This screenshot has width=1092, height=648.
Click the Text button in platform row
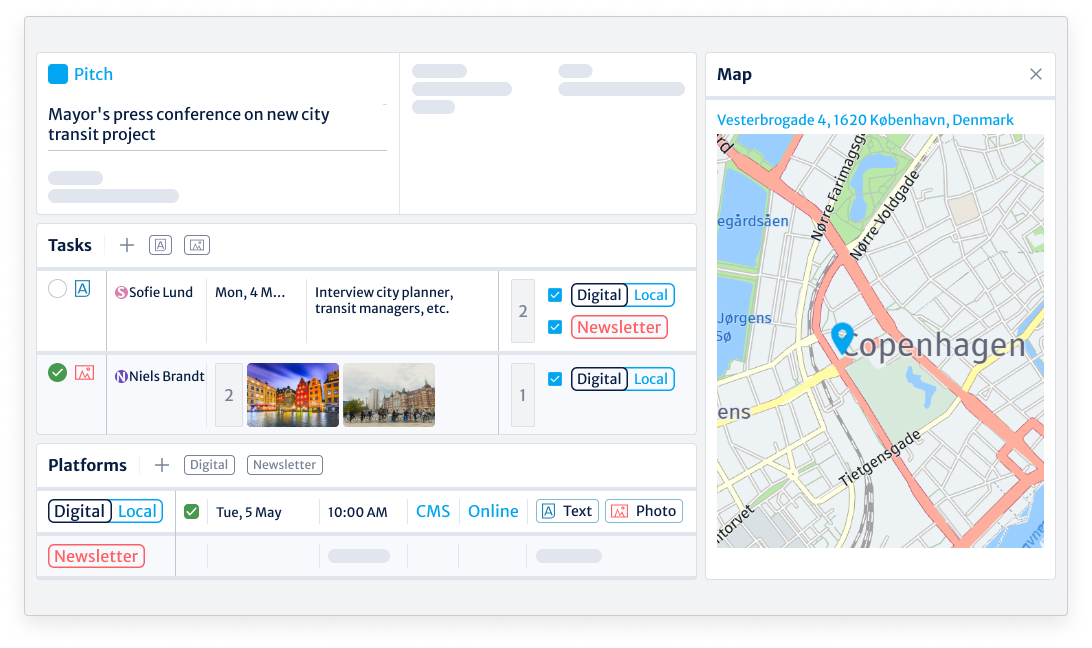click(567, 511)
